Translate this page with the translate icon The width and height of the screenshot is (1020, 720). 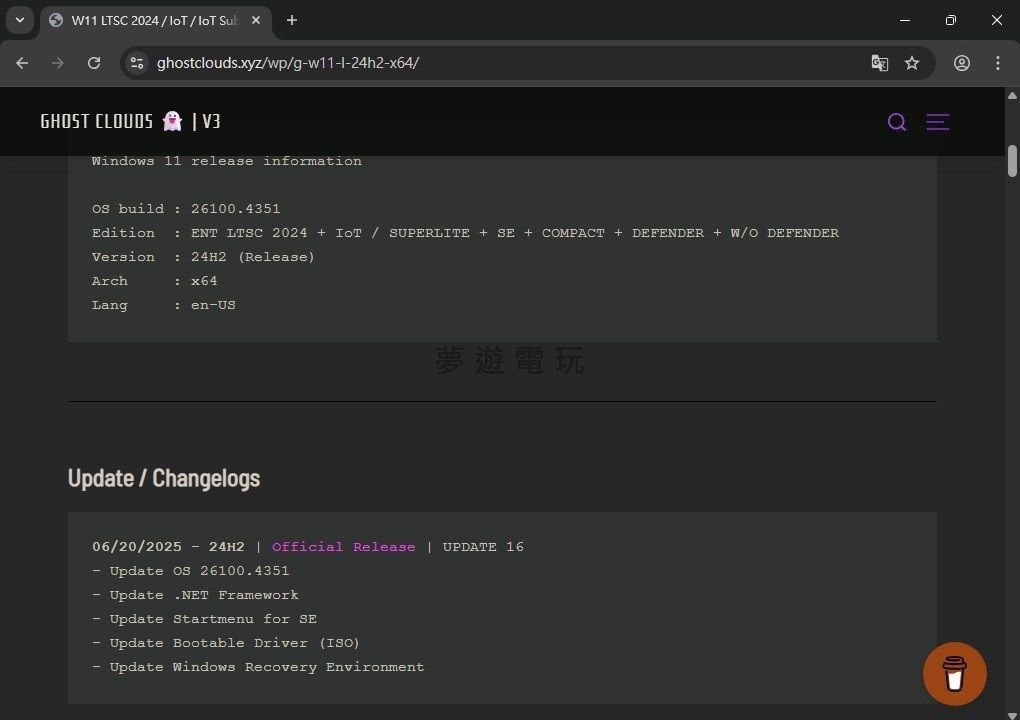879,63
